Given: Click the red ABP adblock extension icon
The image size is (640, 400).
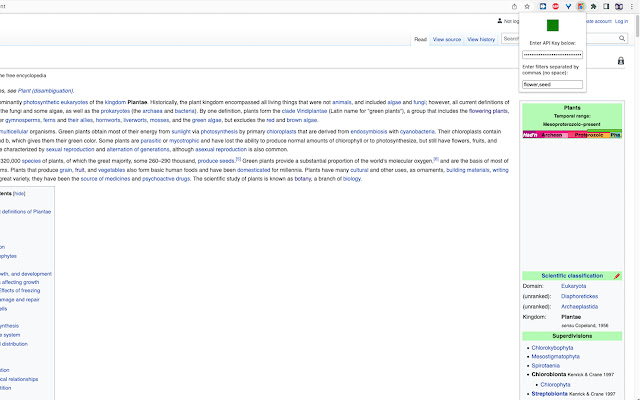Looking at the screenshot, I should 555,6.
